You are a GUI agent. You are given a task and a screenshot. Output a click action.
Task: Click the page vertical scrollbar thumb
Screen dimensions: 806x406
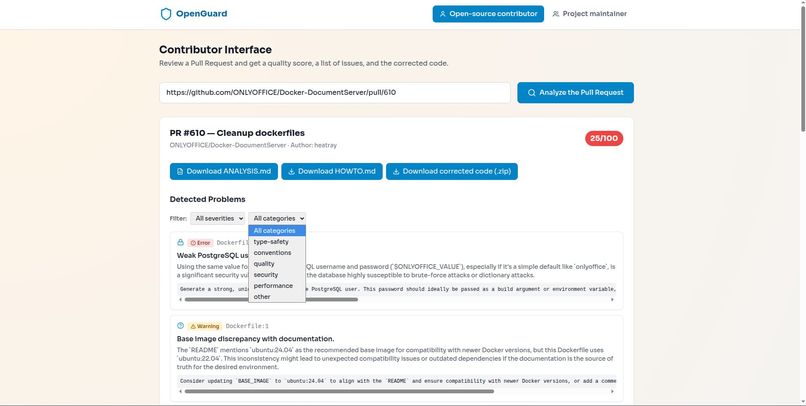click(x=802, y=69)
